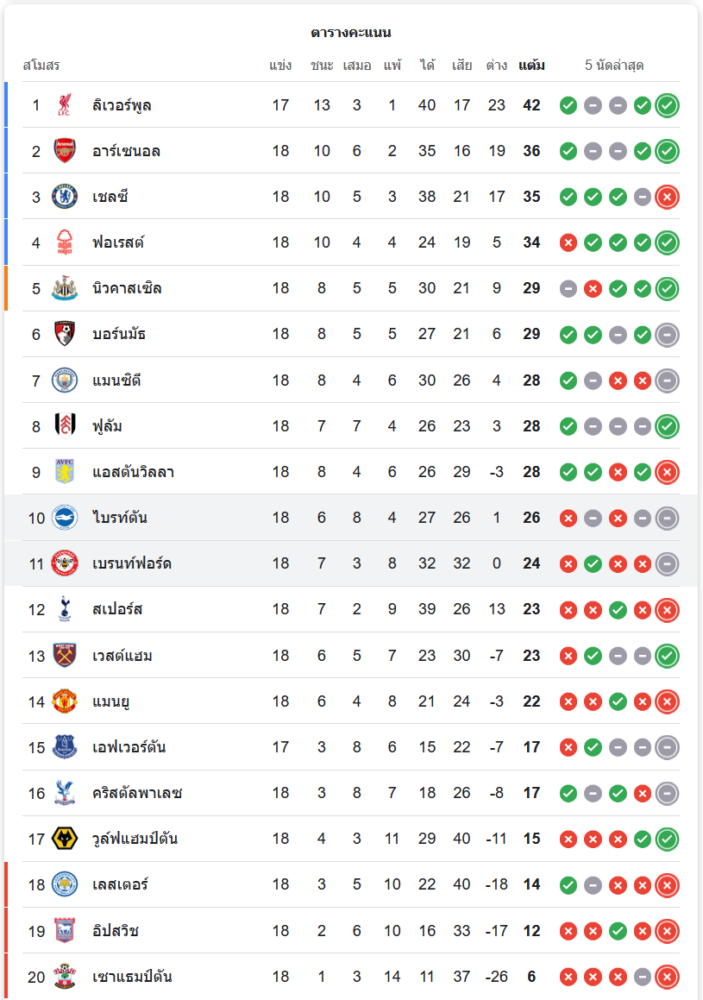Click the 5 นัดล่าสุด column header
Viewport: 703px width, 1000px height.
[x=614, y=66]
